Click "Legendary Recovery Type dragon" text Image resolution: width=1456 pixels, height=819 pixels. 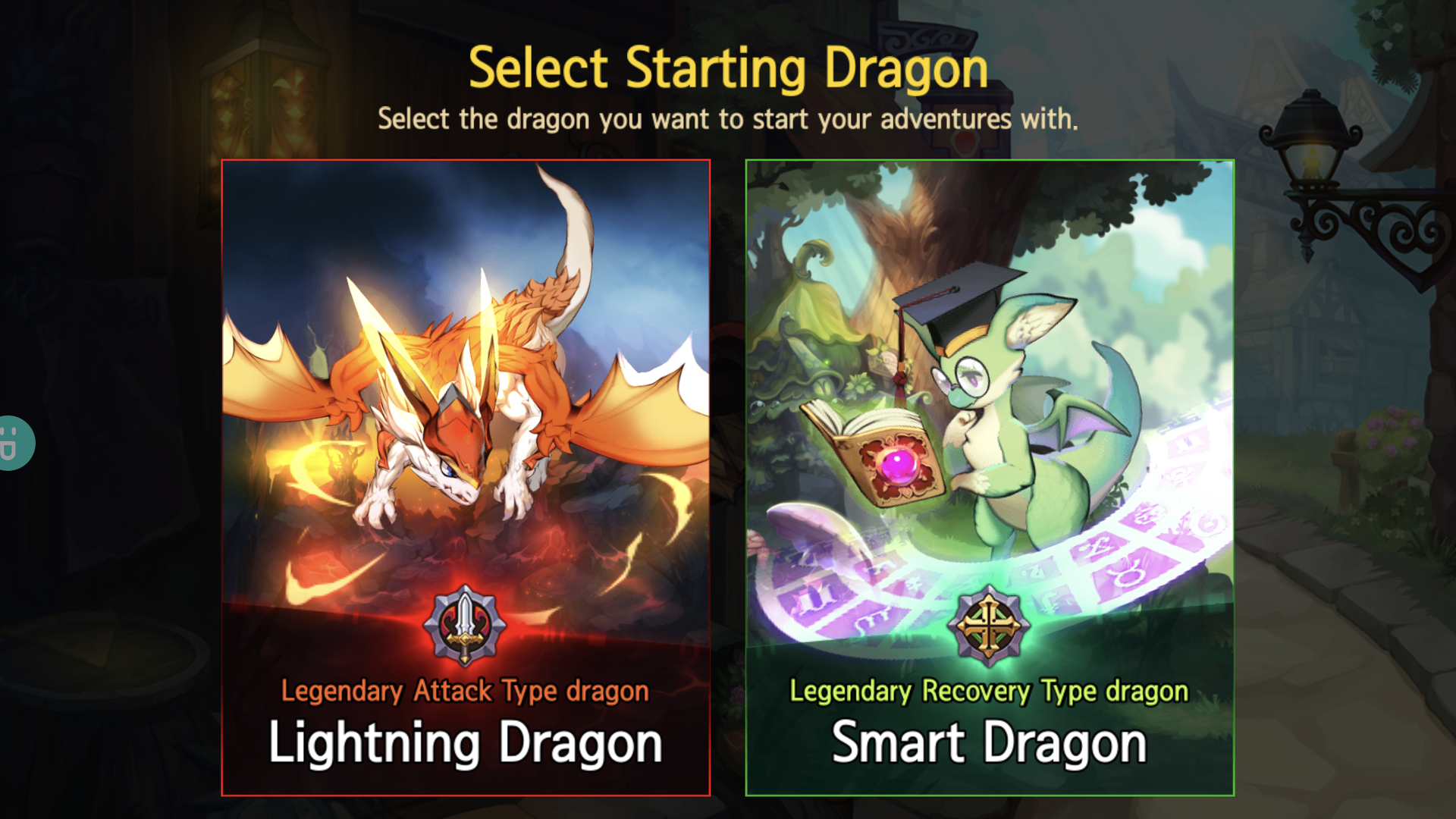point(989,691)
